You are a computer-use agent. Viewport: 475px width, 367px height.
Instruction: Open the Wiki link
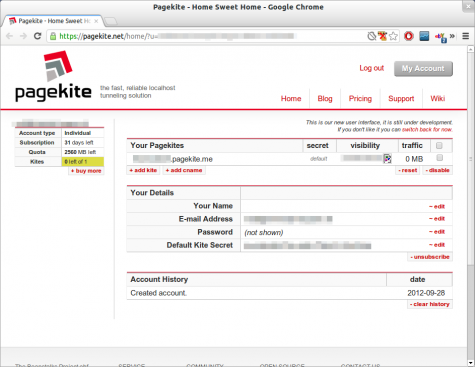click(x=438, y=99)
